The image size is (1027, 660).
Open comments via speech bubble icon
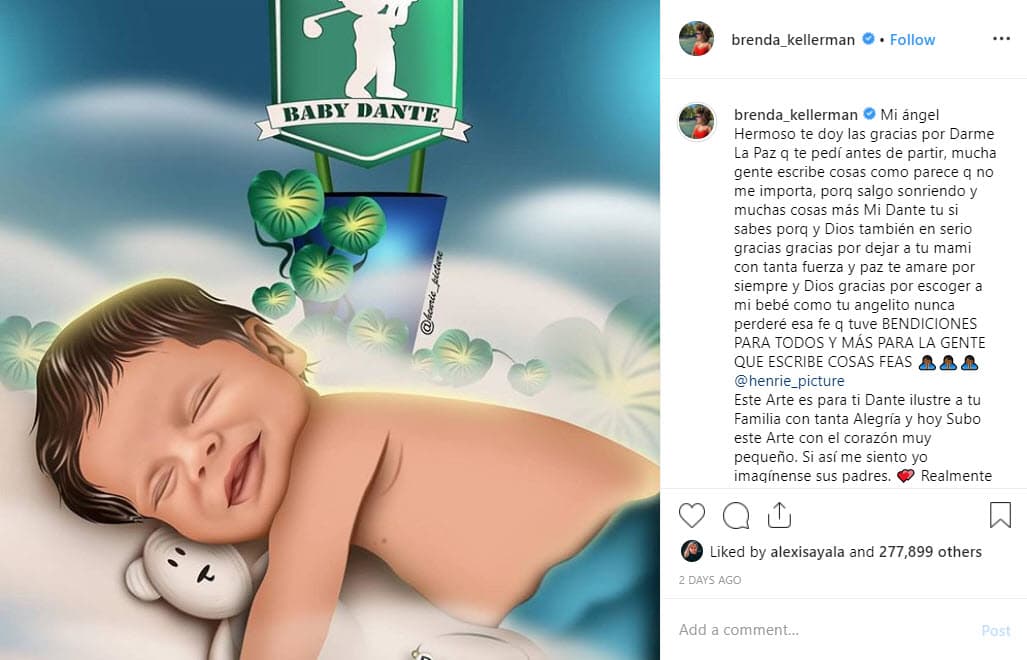click(x=736, y=515)
